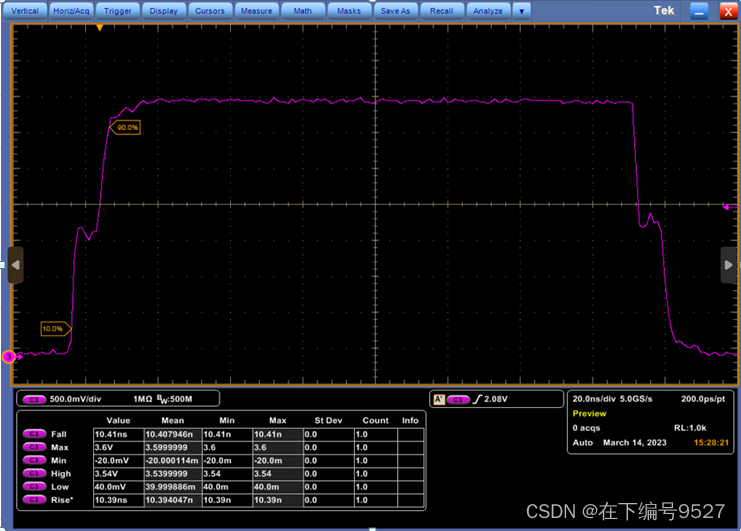Select the C3 channel badge at 500.0mV/div

(x=34, y=399)
